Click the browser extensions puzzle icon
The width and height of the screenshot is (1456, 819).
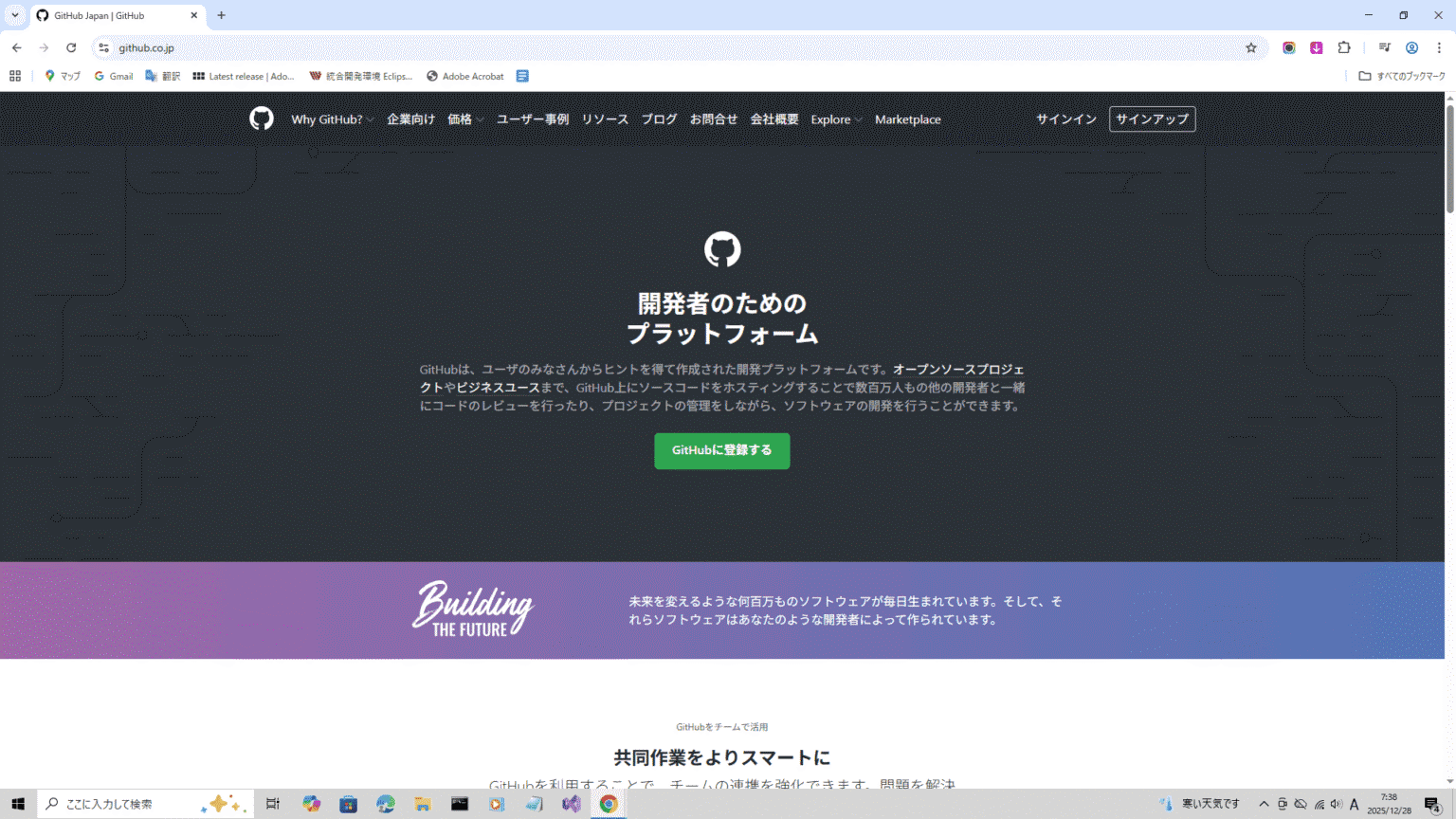(x=1343, y=47)
